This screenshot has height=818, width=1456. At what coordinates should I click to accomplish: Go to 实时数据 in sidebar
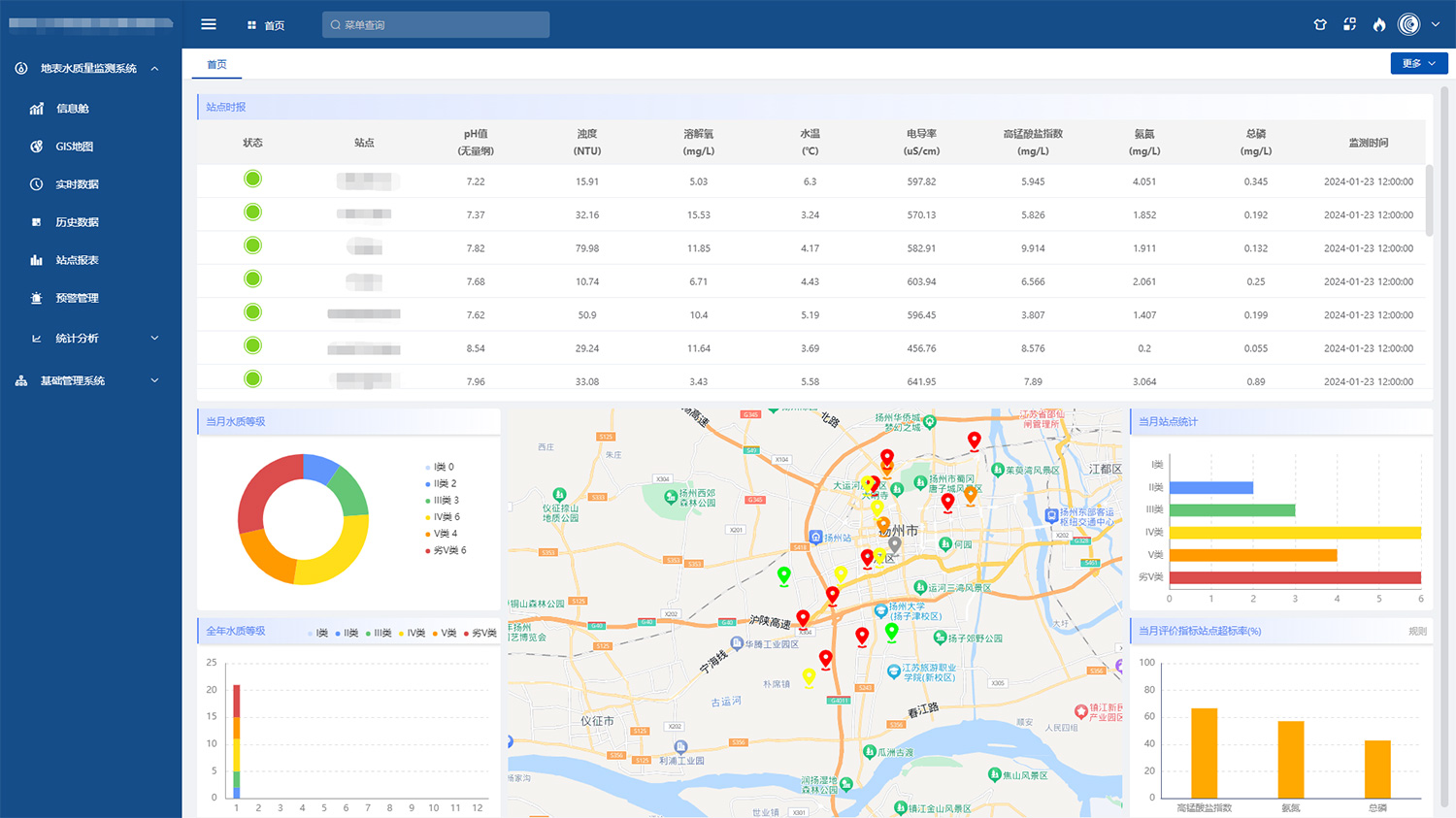[77, 184]
